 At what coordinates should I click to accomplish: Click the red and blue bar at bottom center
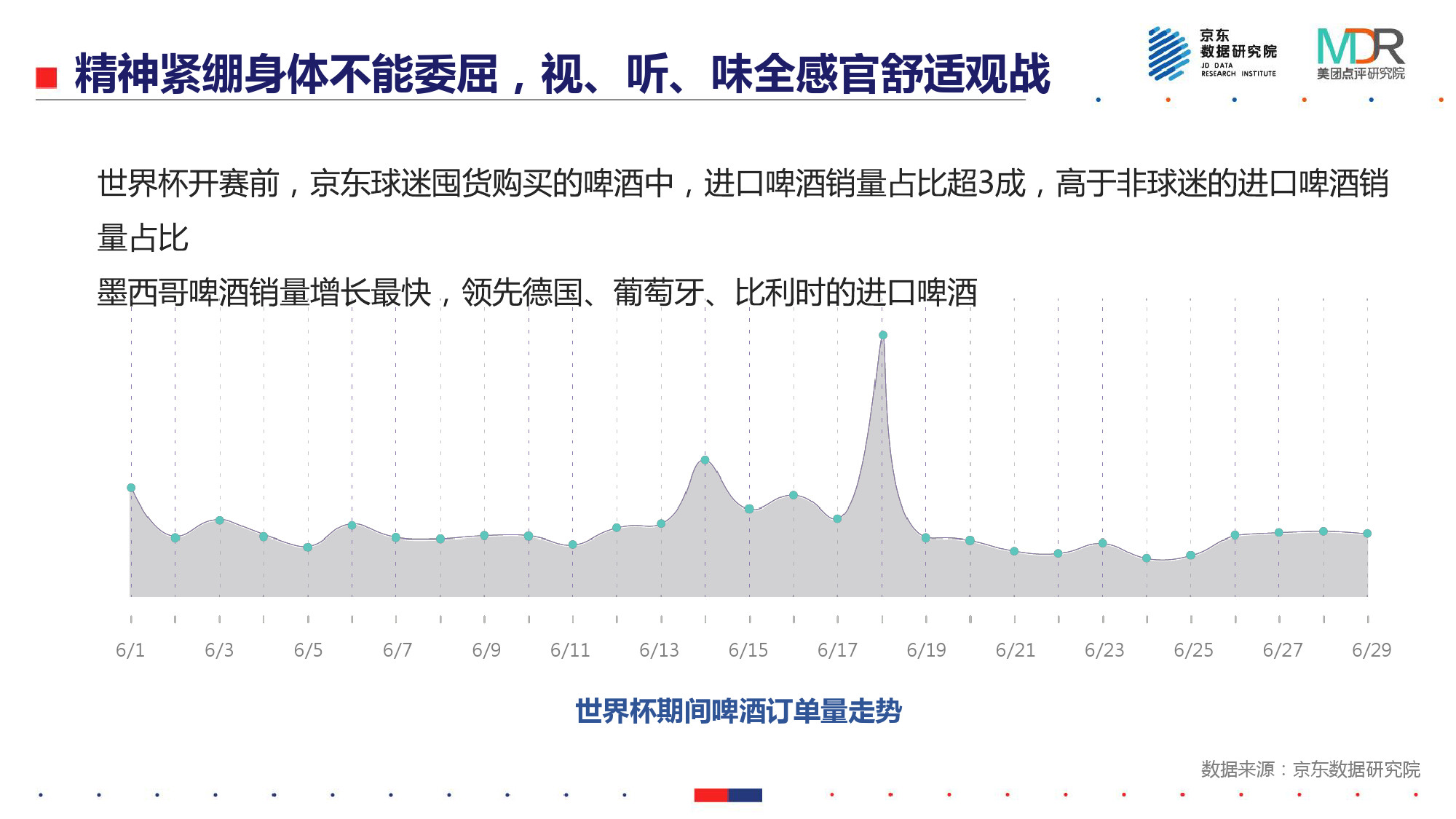[x=728, y=795]
